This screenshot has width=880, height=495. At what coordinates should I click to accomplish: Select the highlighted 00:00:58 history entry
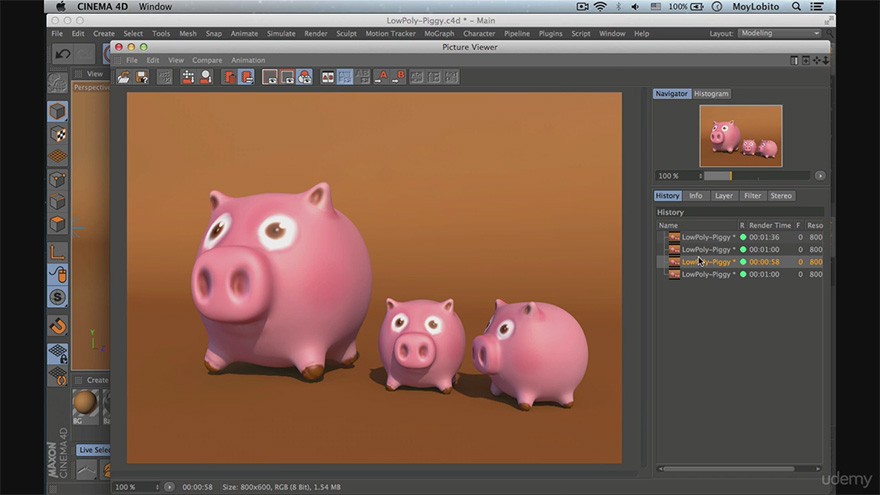(740, 262)
